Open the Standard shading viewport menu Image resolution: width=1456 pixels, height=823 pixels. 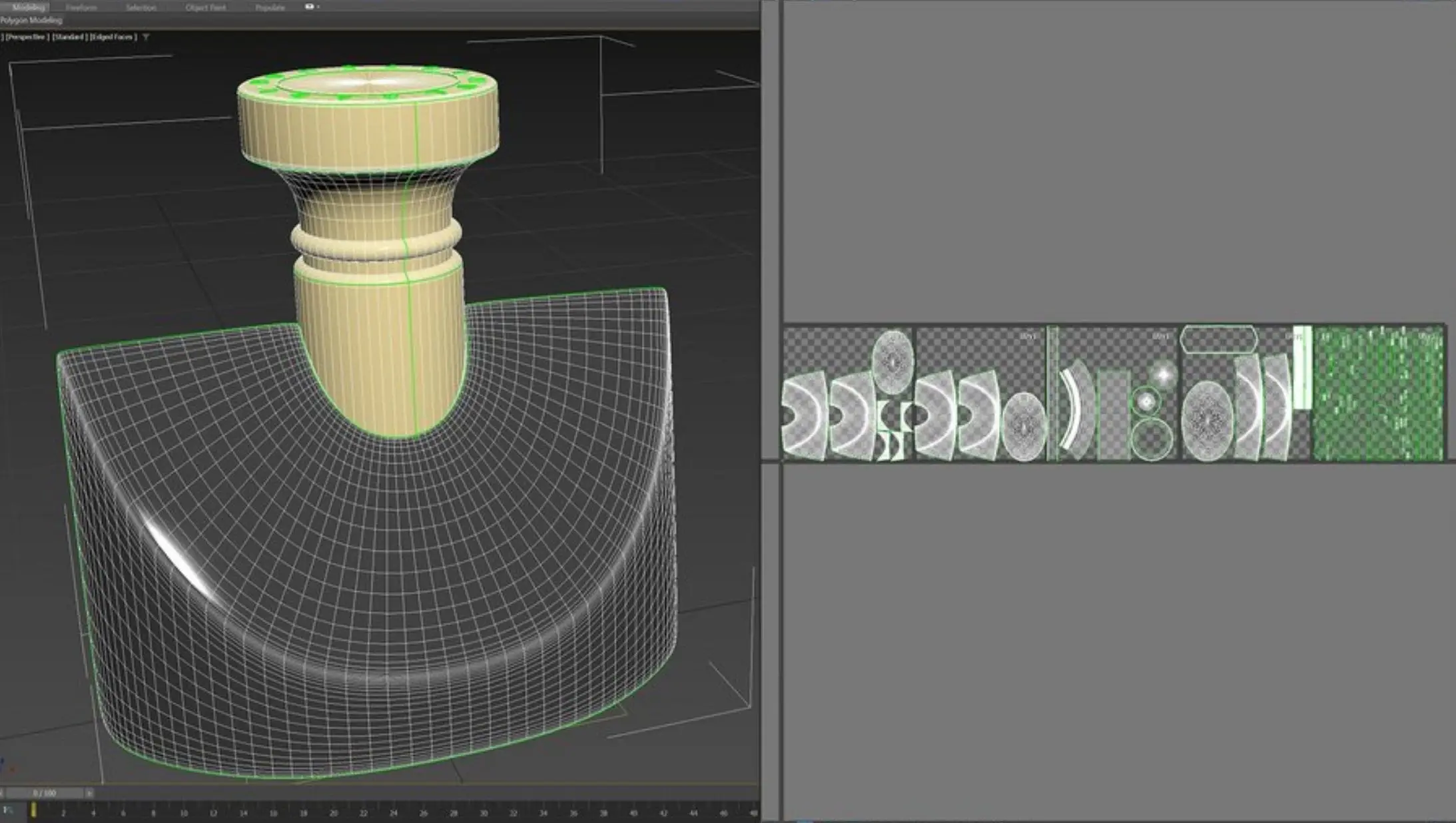[x=69, y=37]
